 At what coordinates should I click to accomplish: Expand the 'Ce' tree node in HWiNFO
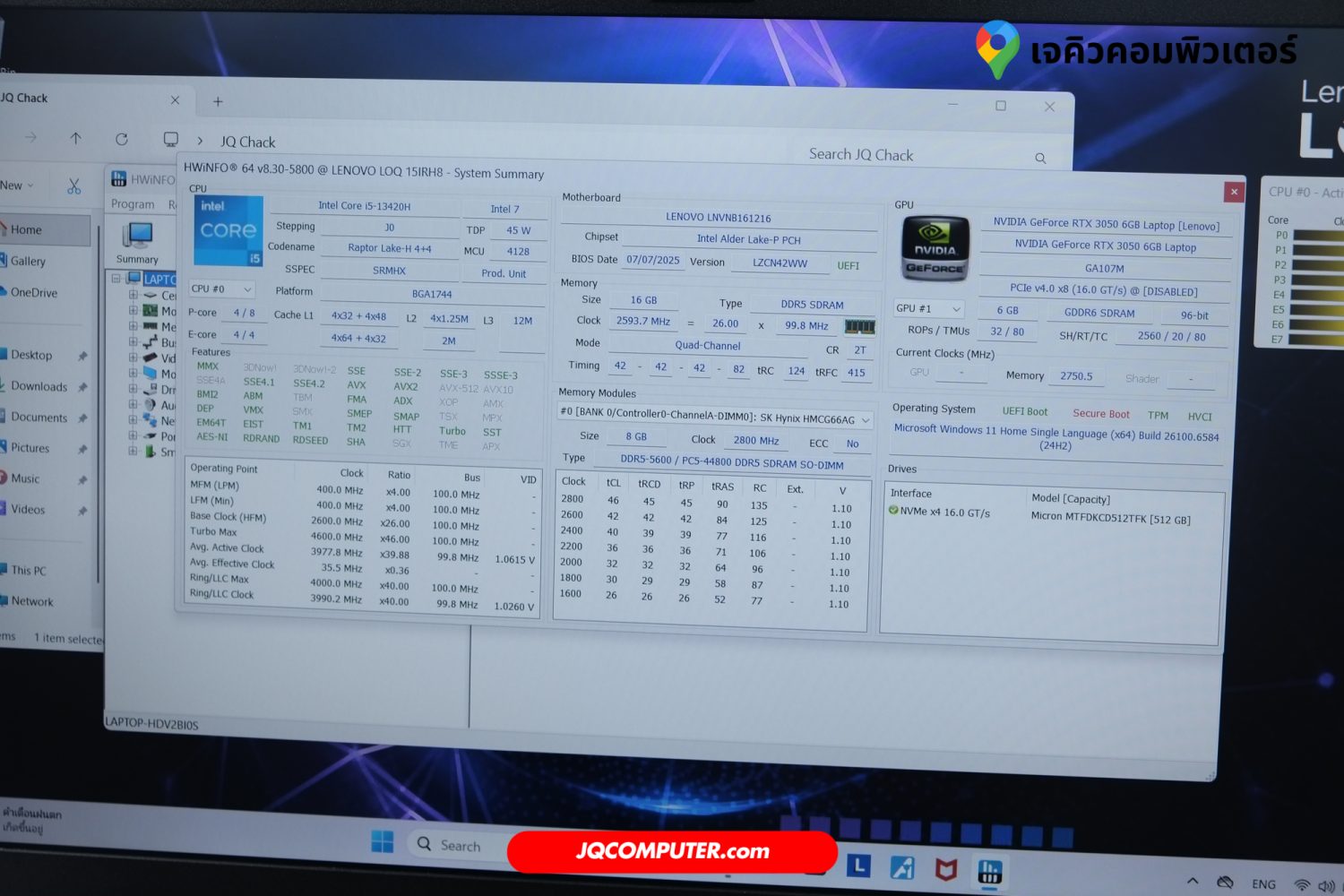click(133, 295)
